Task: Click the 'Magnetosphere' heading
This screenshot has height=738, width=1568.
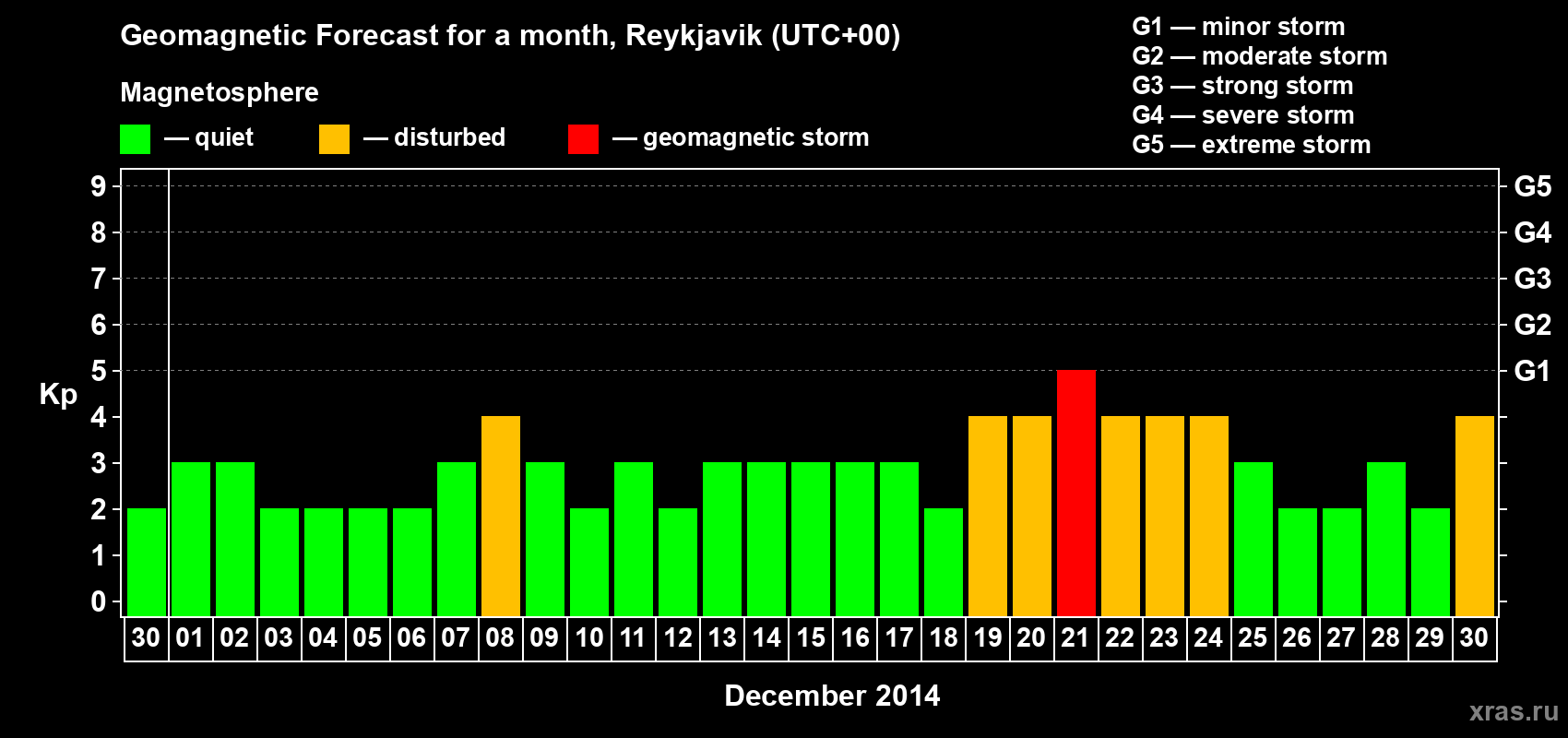Action: [220, 93]
